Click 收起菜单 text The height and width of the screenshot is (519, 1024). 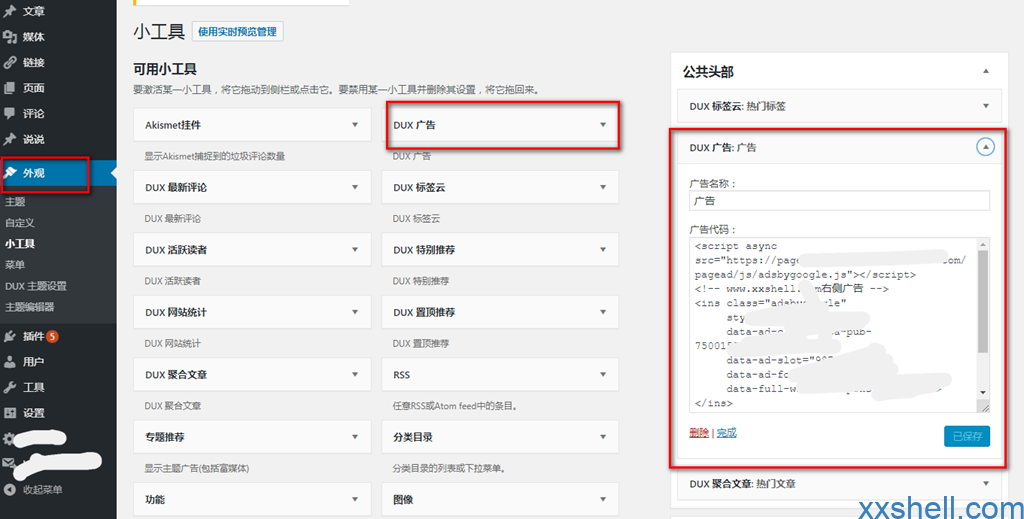tap(43, 490)
